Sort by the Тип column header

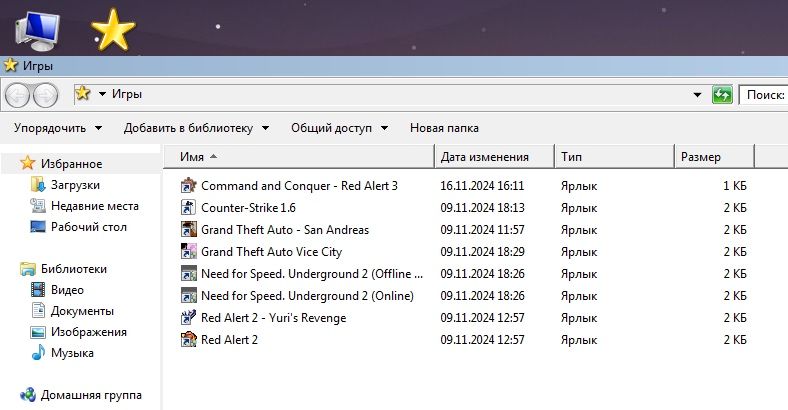[x=615, y=157]
